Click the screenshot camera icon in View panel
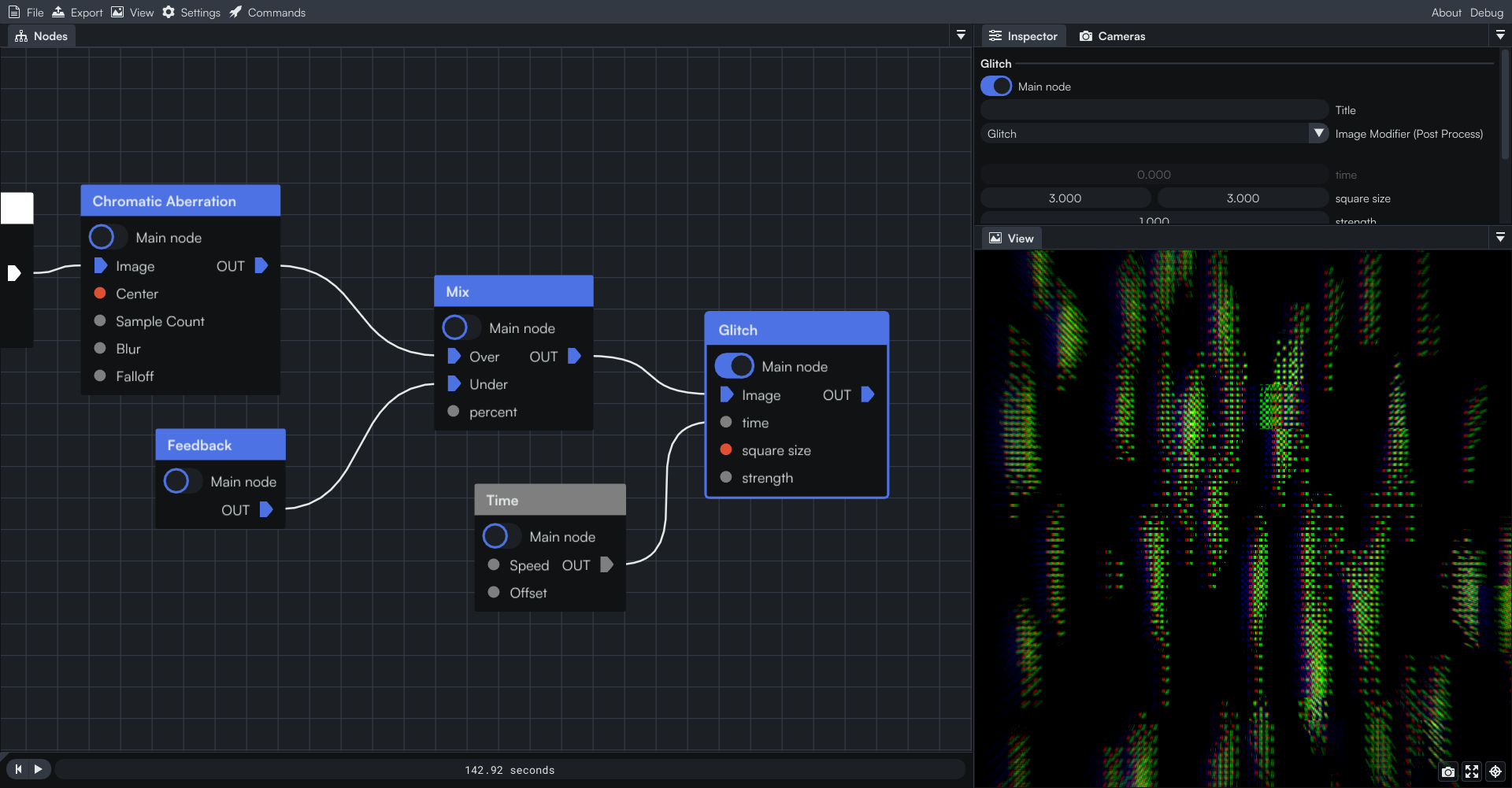The image size is (1512, 788). point(1447,772)
